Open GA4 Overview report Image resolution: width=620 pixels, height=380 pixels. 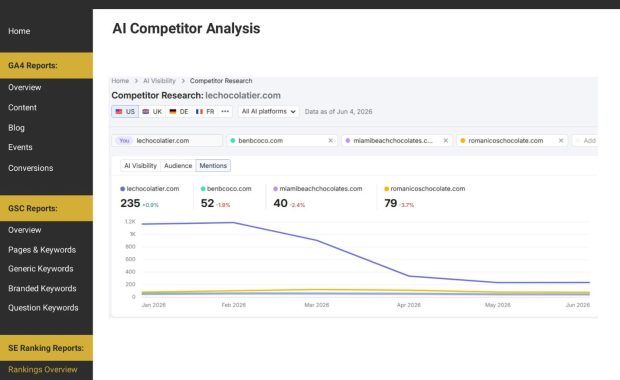point(25,87)
